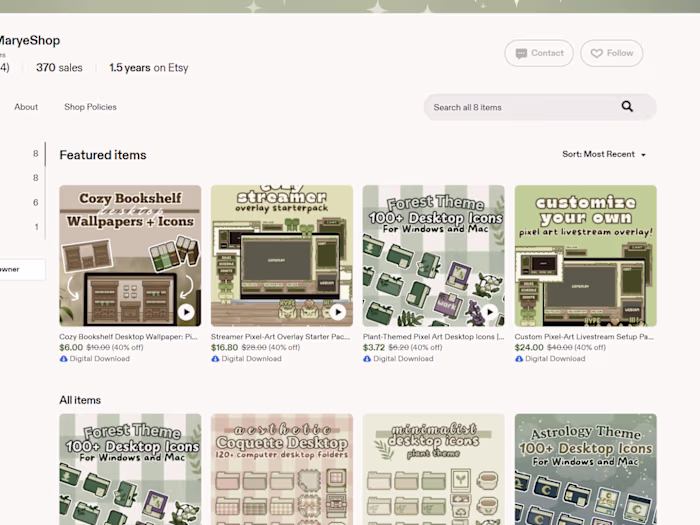
Task: Open aesthetic Coquette Desktop folders thumbnail
Action: click(x=282, y=469)
